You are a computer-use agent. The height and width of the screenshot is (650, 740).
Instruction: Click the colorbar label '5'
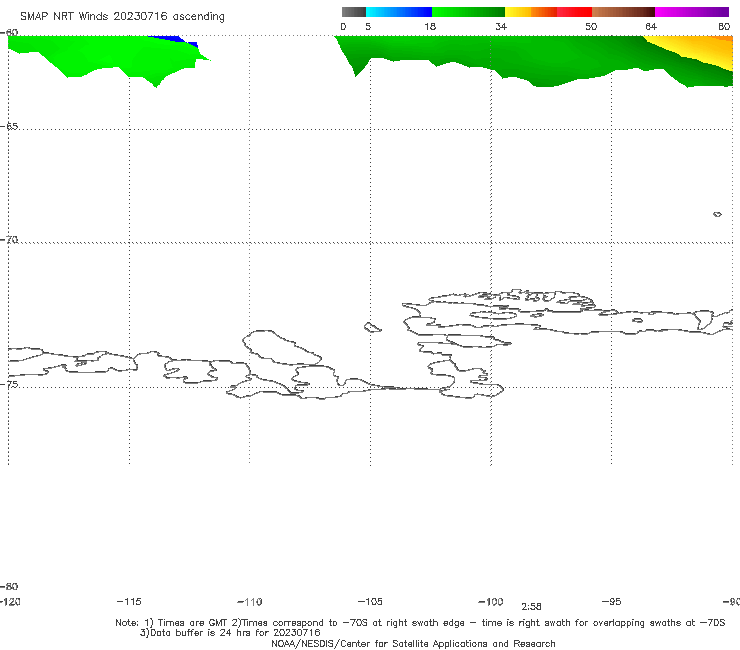[x=368, y=26]
